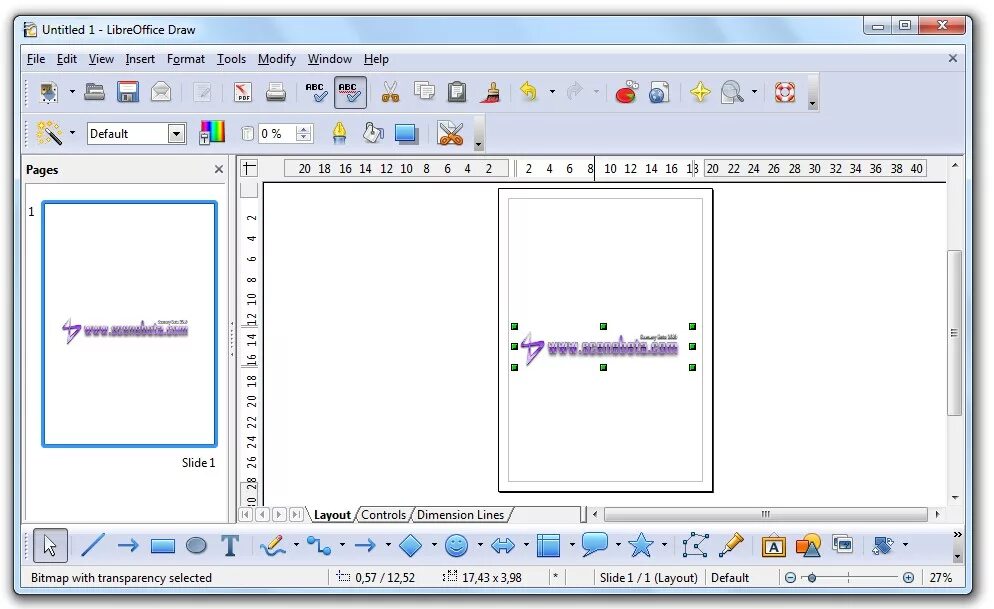Open the File menu

click(36, 59)
